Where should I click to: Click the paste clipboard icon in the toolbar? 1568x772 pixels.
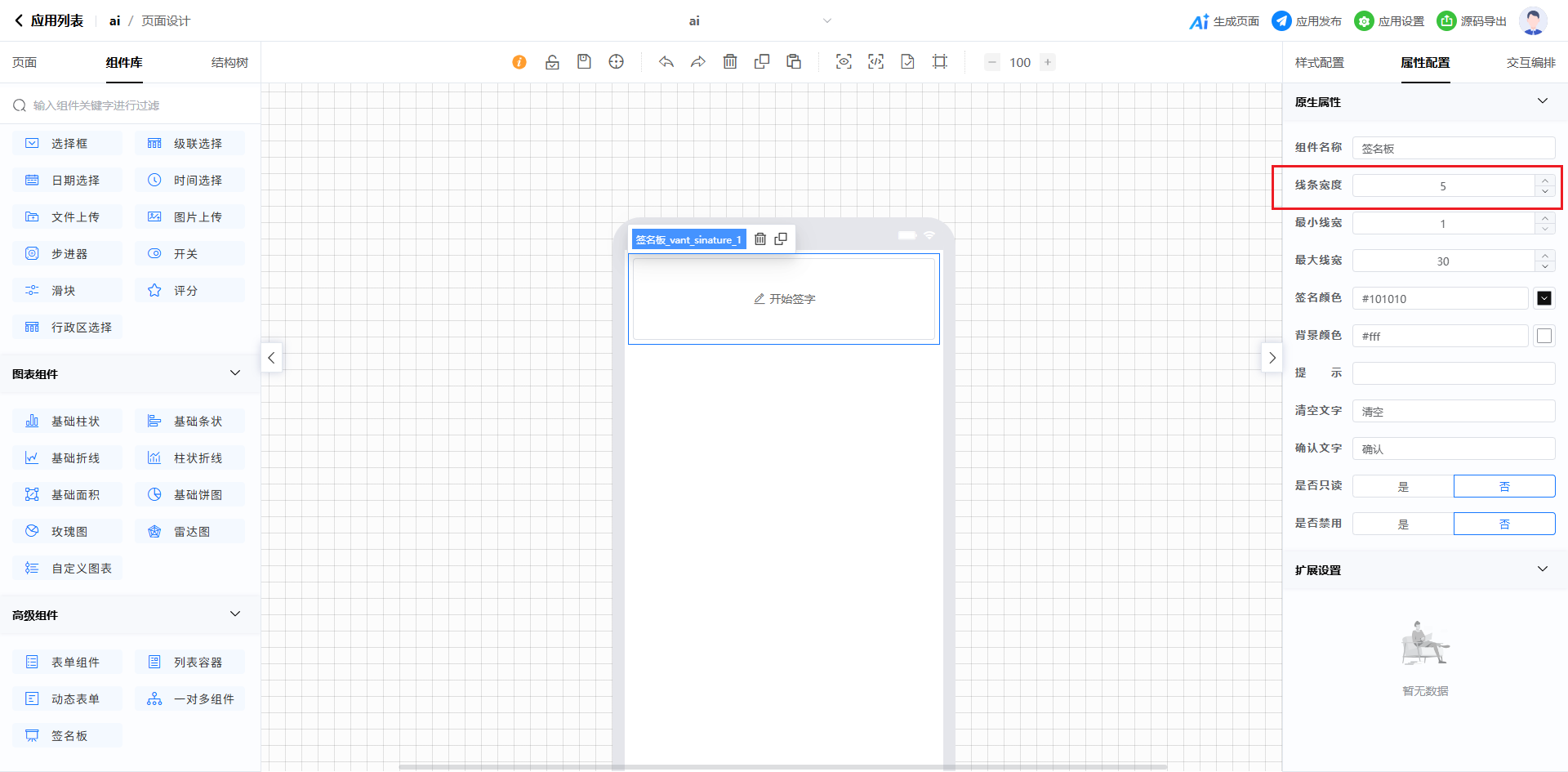click(794, 62)
